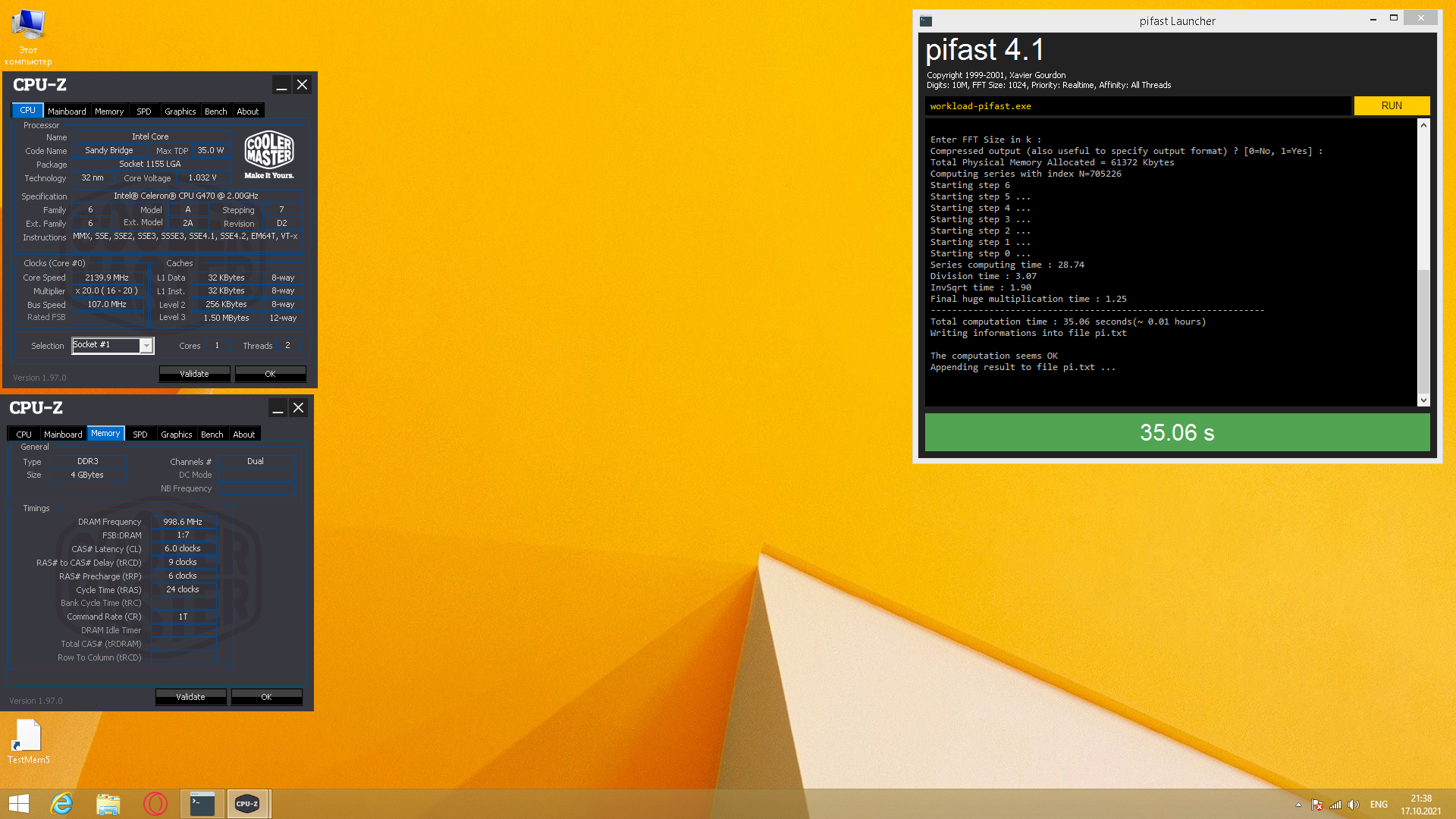
Task: Click the Sandy Bridge code name field
Action: (x=109, y=151)
